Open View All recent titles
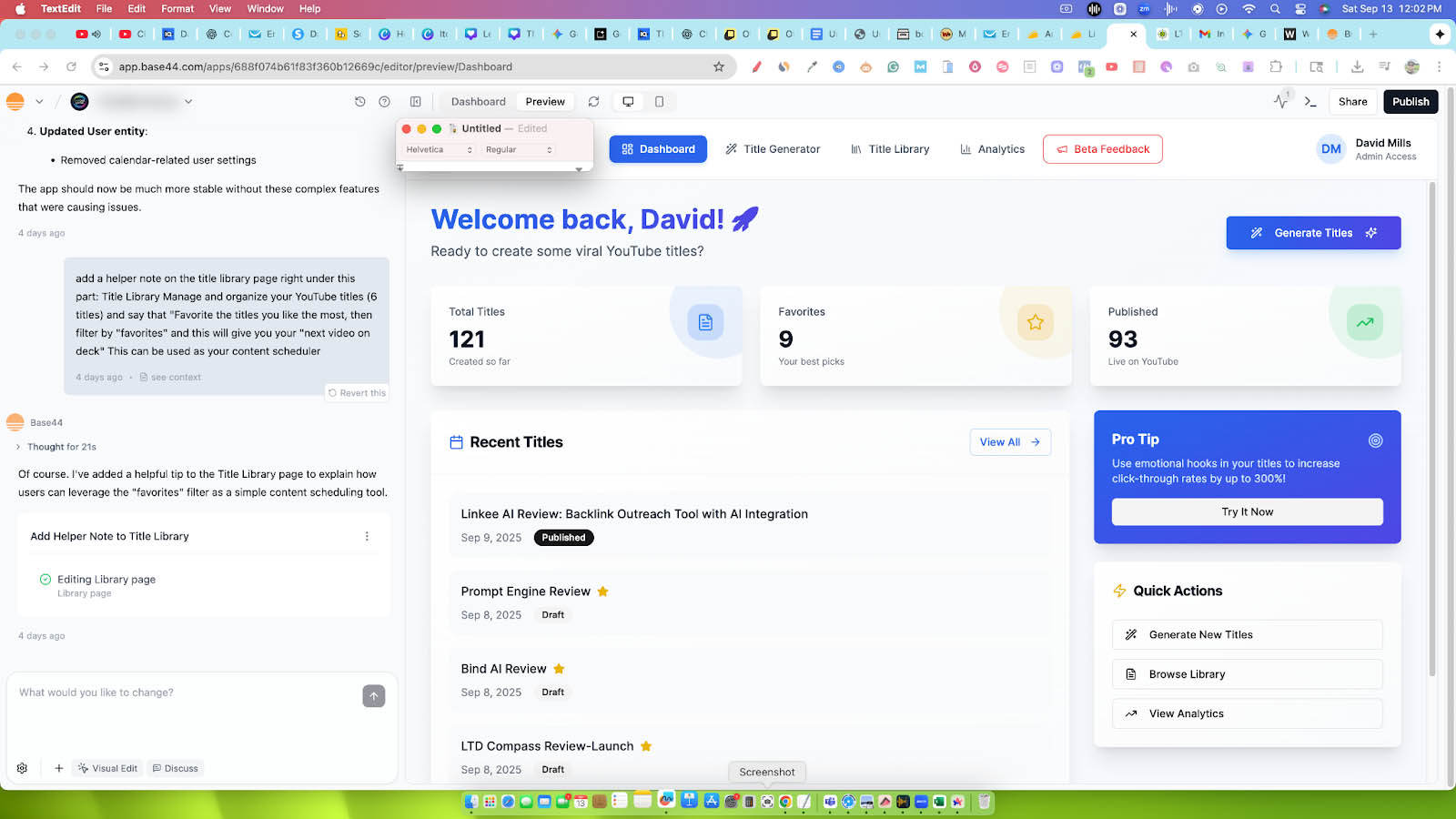This screenshot has width=1456, height=819. click(1010, 442)
